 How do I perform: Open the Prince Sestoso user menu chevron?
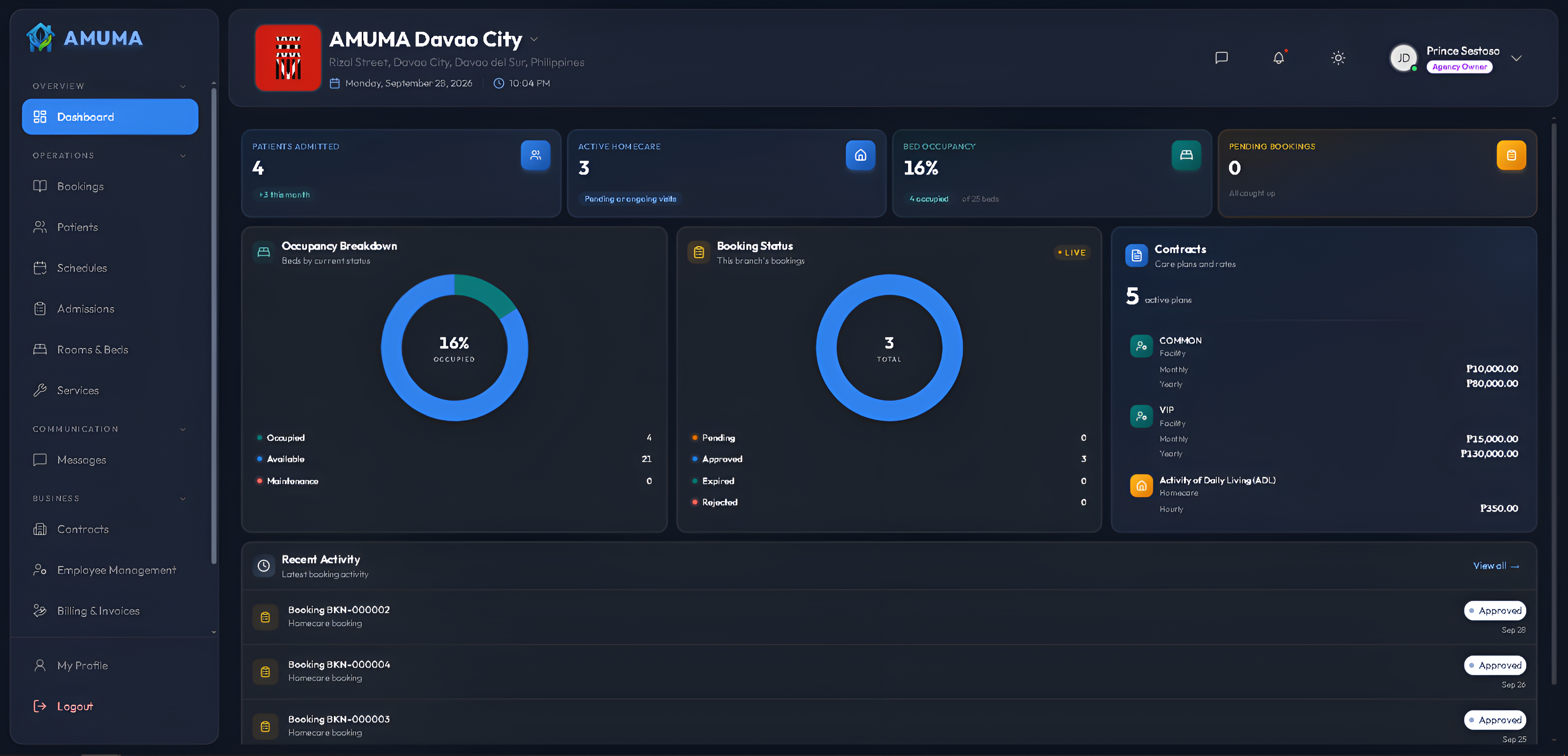[1516, 58]
